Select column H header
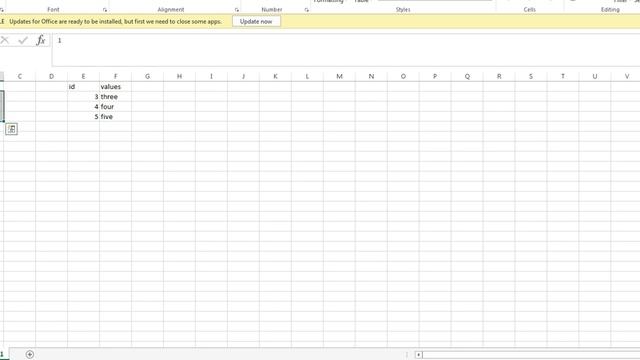Viewport: 640px width, 360px height. click(179, 76)
